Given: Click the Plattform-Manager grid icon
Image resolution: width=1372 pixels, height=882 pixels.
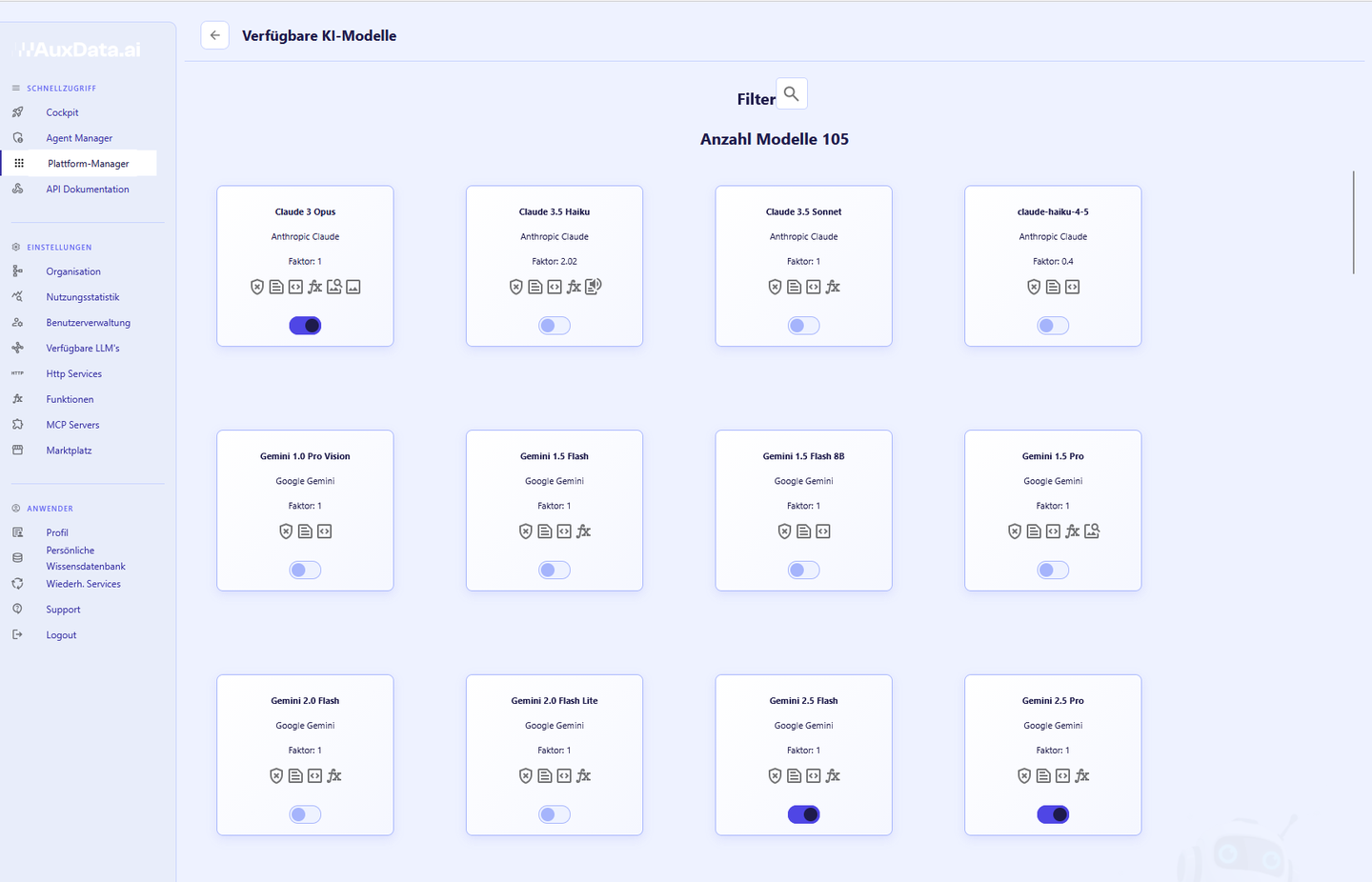Looking at the screenshot, I should 19,164.
